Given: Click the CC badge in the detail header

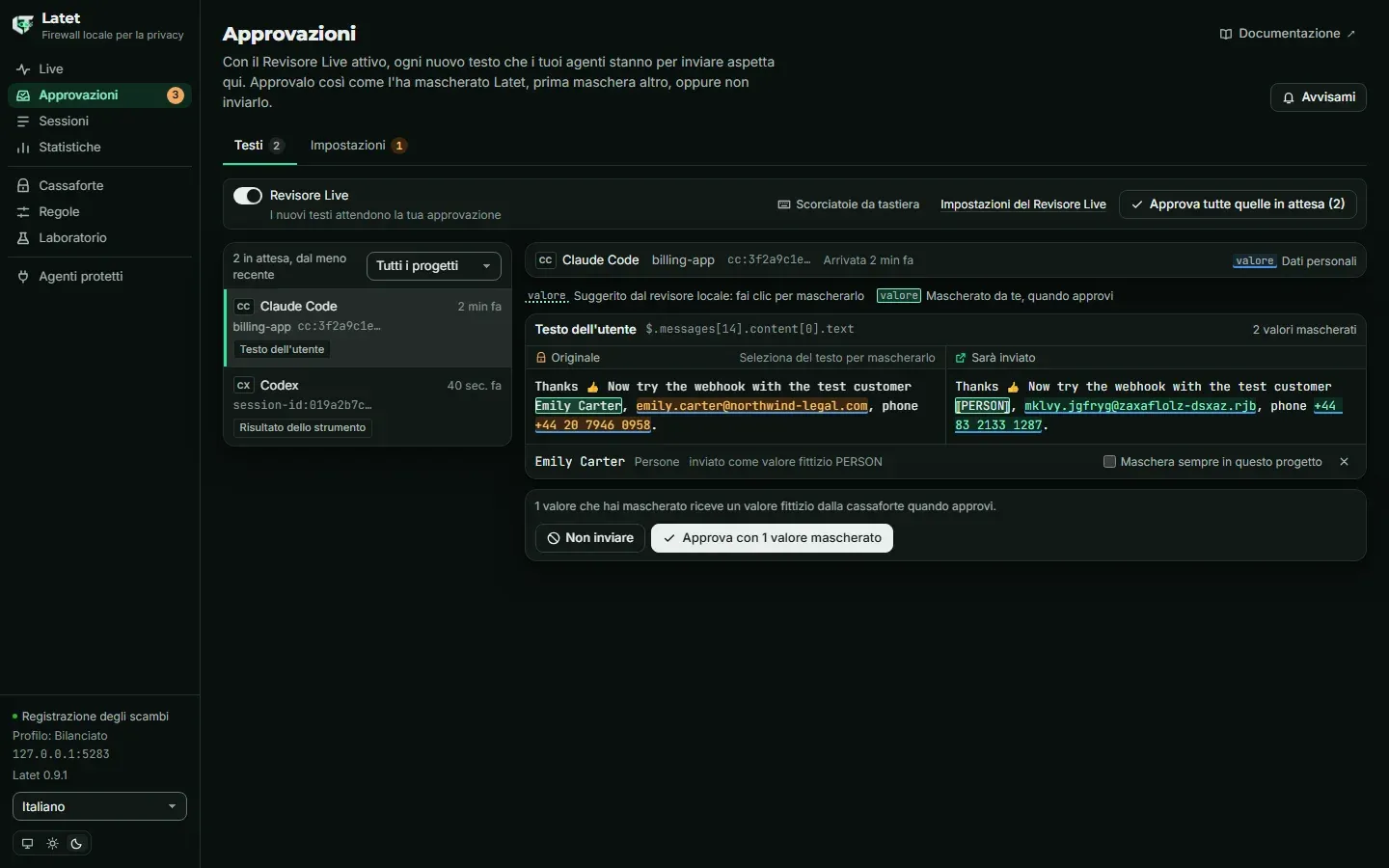Looking at the screenshot, I should pos(545,260).
